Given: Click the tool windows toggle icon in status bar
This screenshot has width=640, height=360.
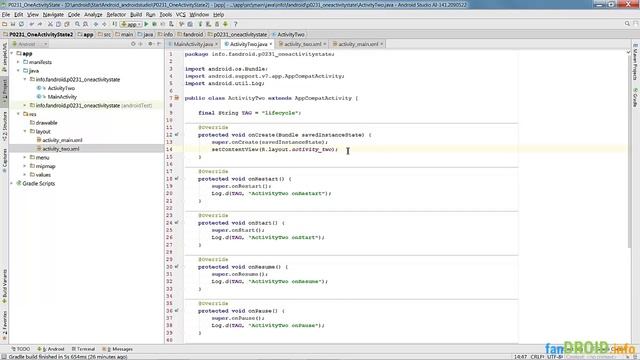Looking at the screenshot, I should [3, 356].
